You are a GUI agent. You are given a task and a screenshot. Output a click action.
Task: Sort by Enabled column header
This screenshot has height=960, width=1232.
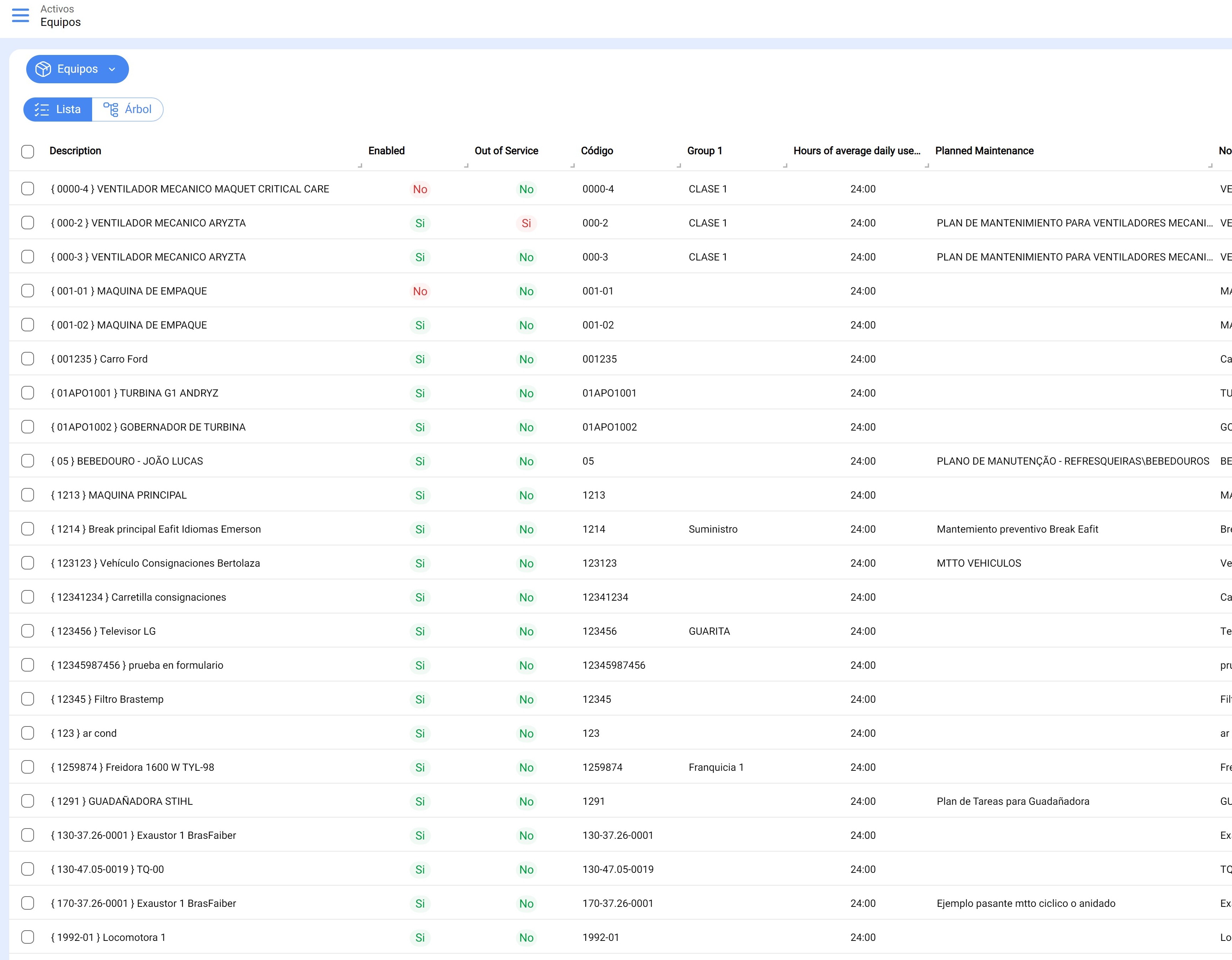(387, 151)
